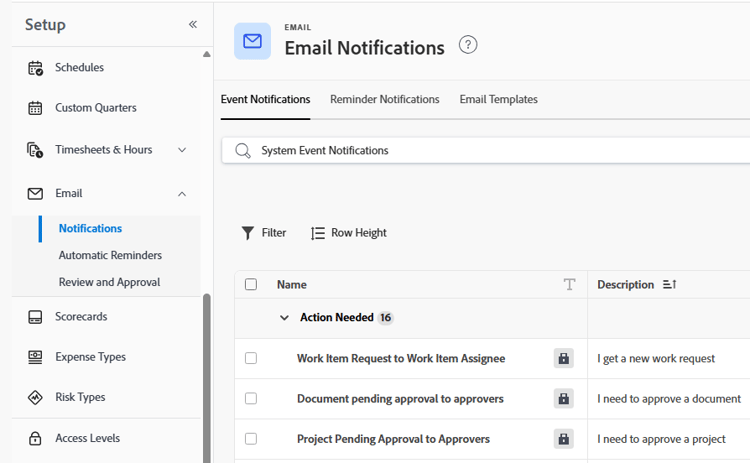Open Automatic Reminders in sidebar
Viewport: 750px width, 463px height.
[110, 255]
